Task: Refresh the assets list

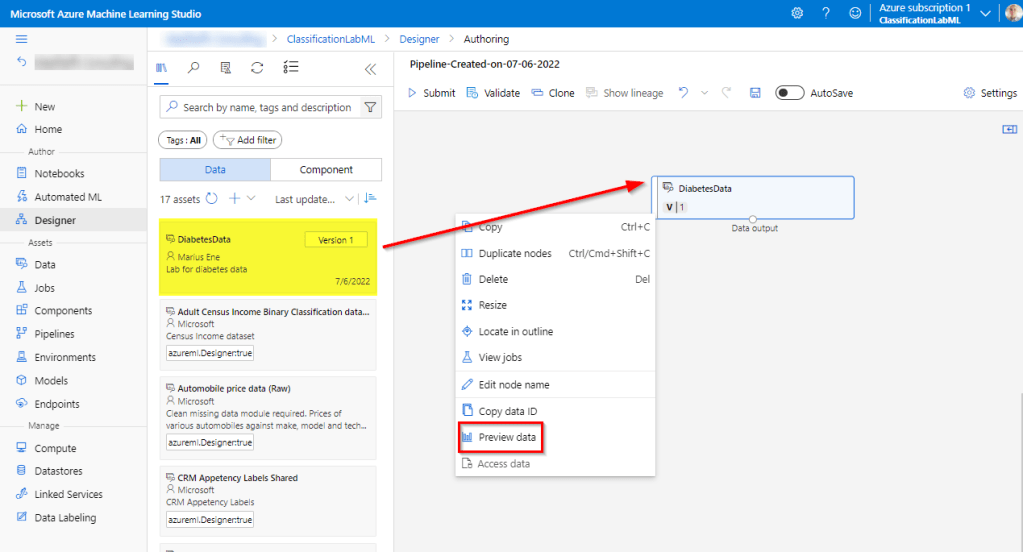Action: point(212,199)
